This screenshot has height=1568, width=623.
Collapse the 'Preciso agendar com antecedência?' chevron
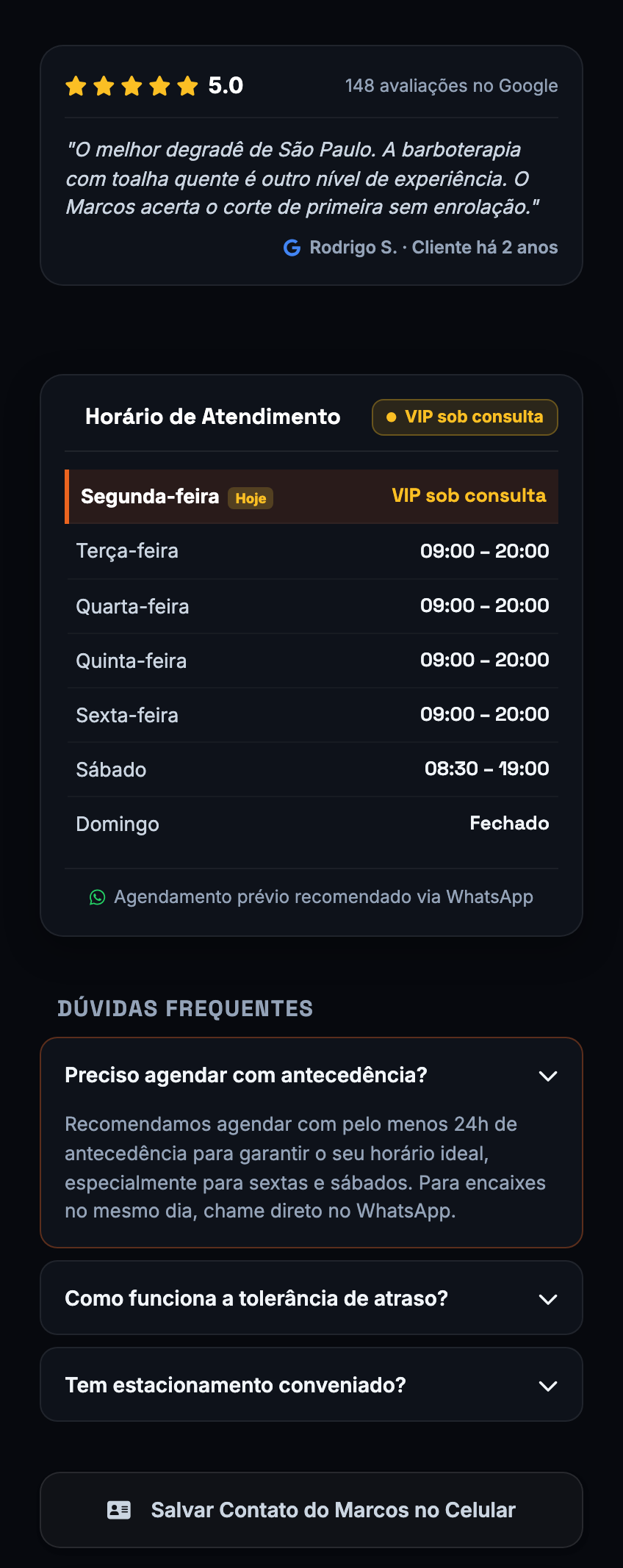(x=548, y=1076)
